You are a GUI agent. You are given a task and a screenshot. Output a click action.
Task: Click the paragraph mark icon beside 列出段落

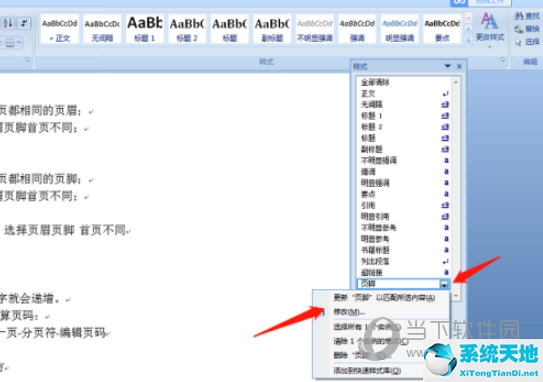coord(446,261)
